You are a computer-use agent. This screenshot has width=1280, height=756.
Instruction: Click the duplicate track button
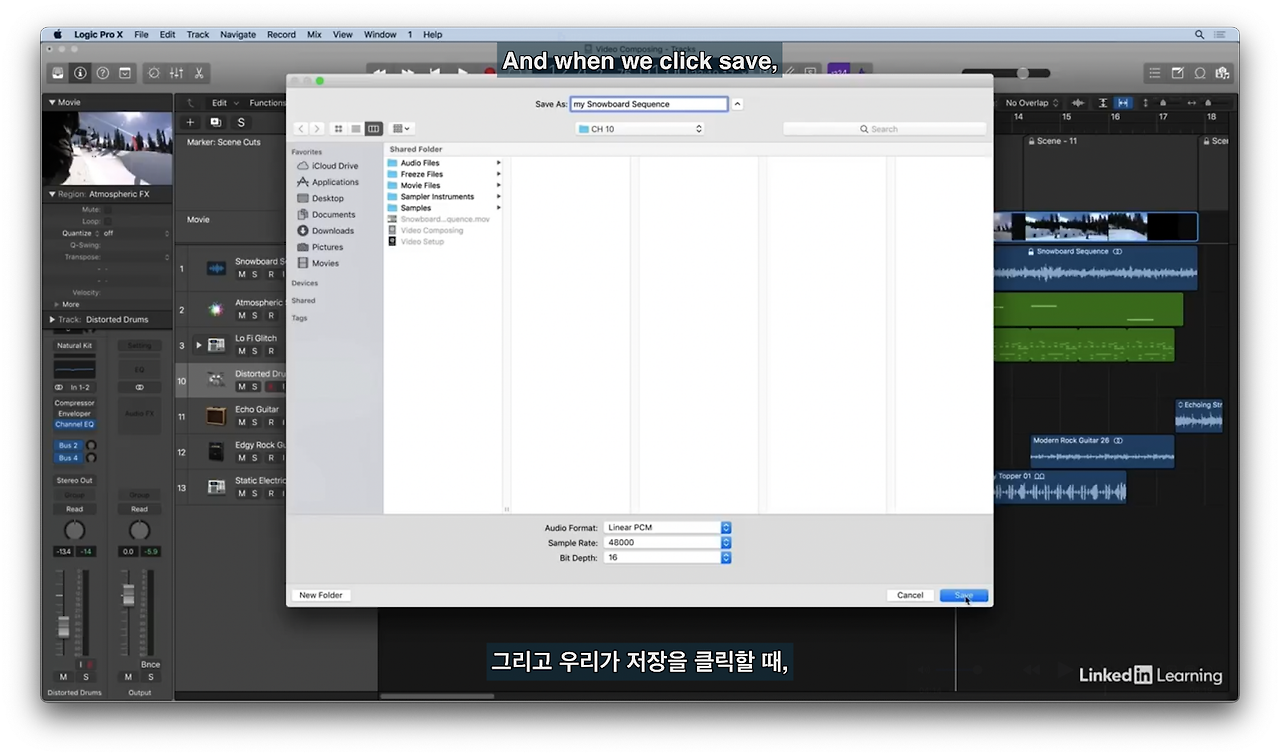coord(215,122)
